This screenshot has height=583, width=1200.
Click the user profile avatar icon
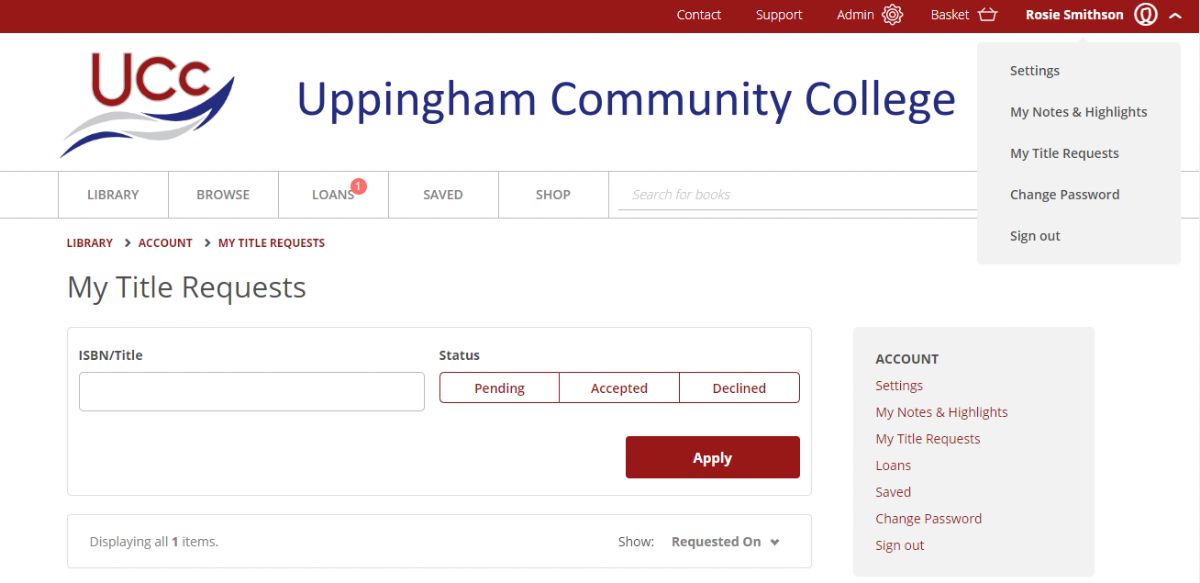[x=1146, y=15]
